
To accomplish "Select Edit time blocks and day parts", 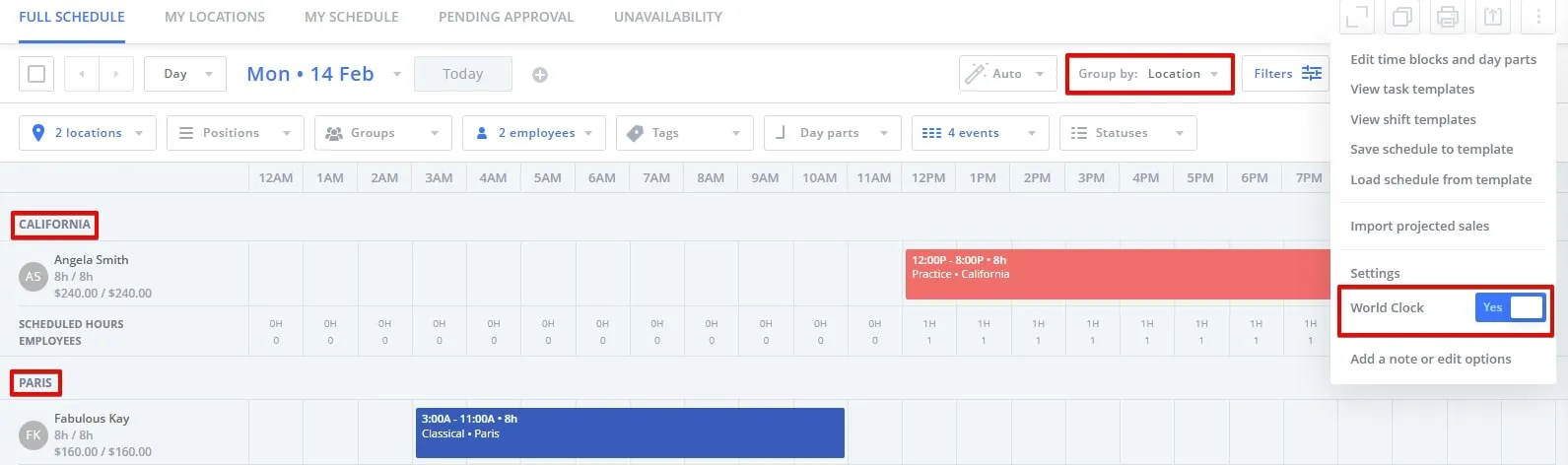I will (x=1443, y=59).
